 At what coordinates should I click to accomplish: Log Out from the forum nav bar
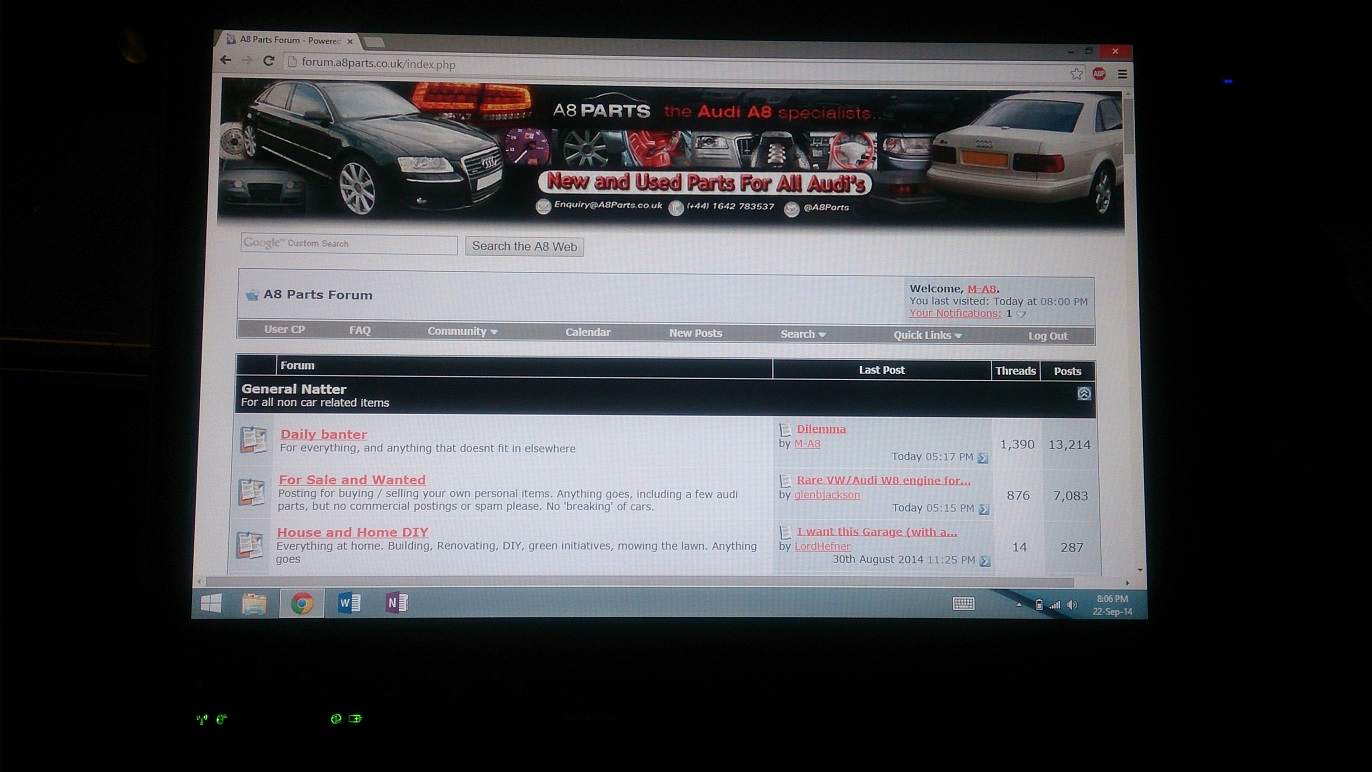(x=1048, y=336)
